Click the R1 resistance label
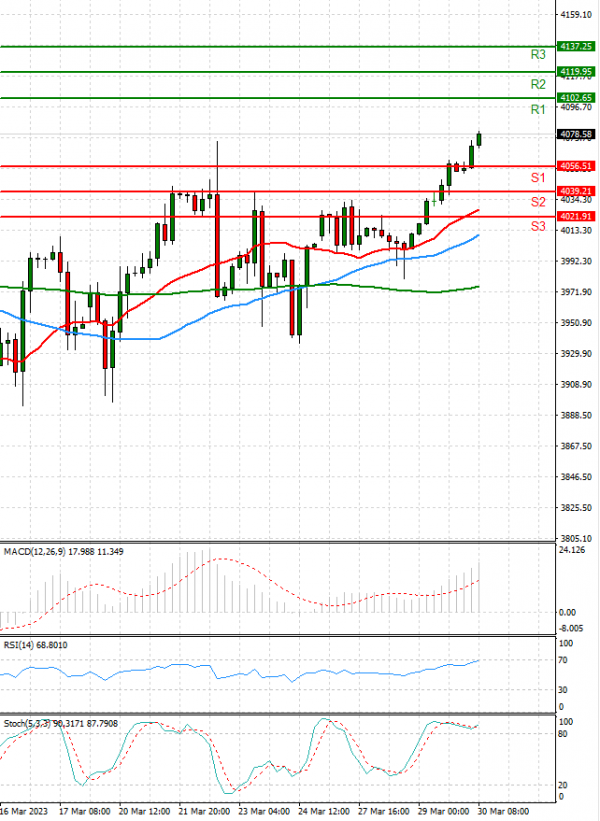This screenshot has width=600, height=821. click(538, 109)
